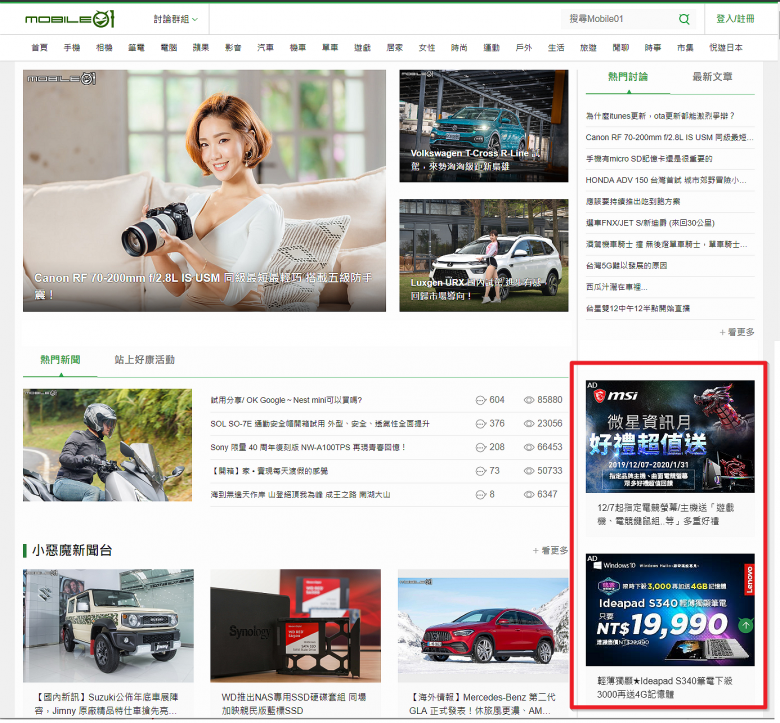The image size is (780, 723).
Task: Click view-count eye icon beside 50733
Action: point(529,471)
